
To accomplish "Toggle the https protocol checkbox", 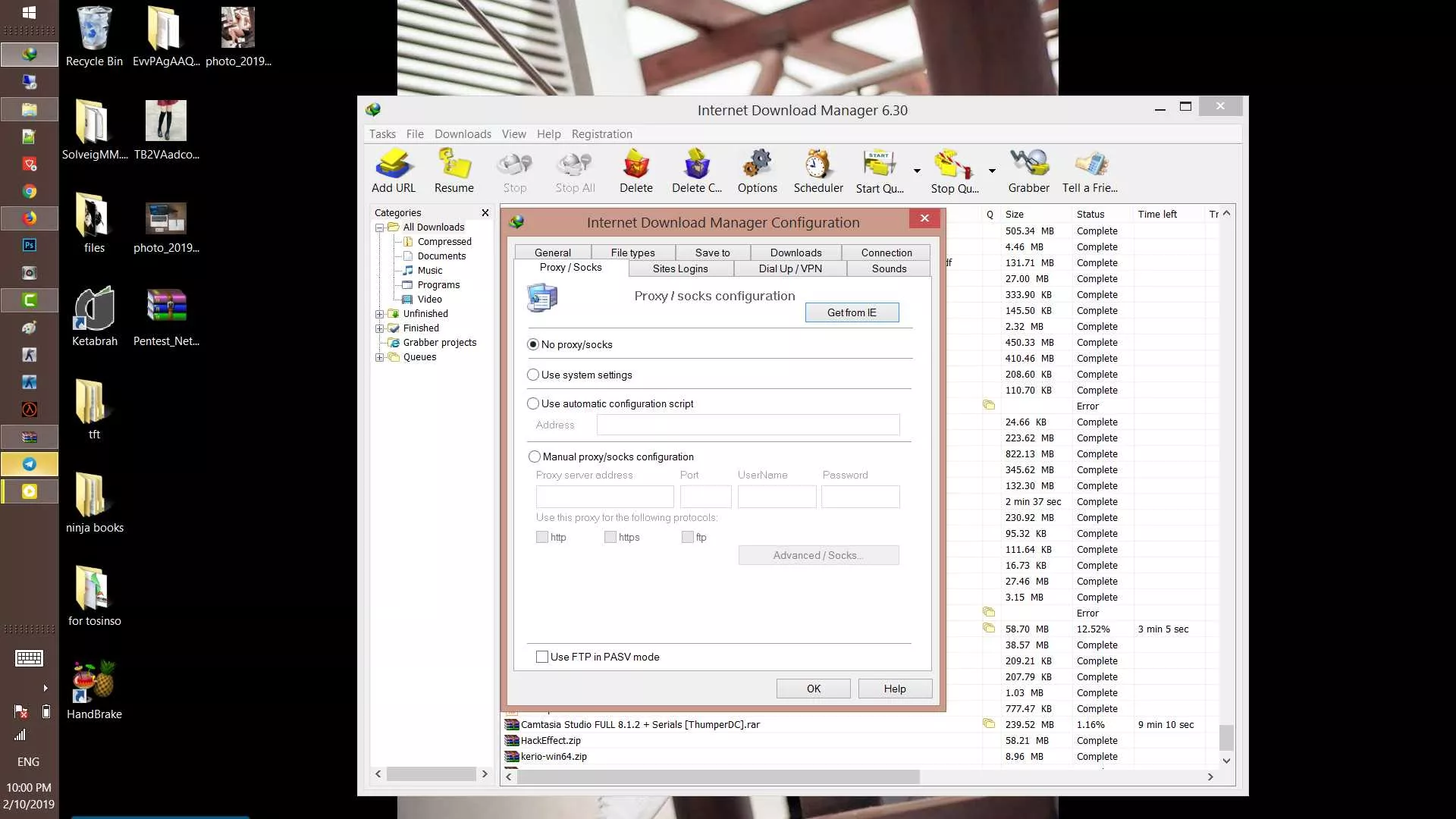I will 610,537.
